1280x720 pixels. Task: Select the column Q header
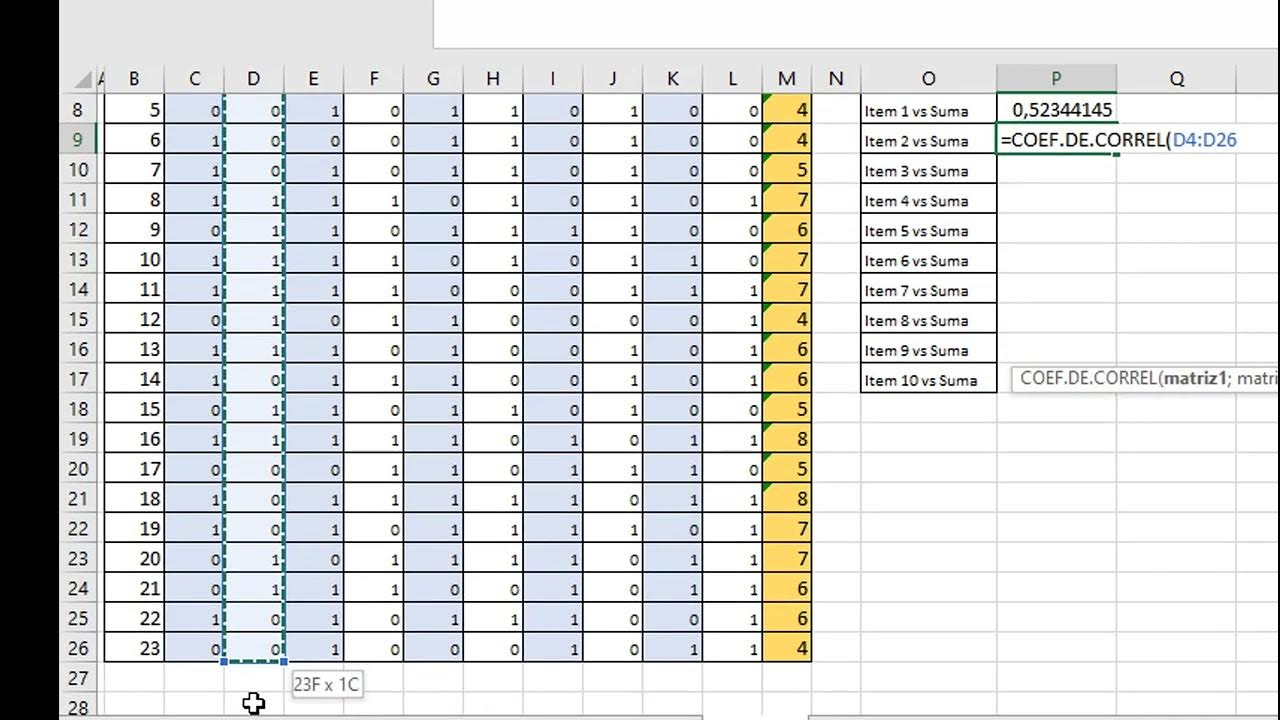tap(1176, 79)
